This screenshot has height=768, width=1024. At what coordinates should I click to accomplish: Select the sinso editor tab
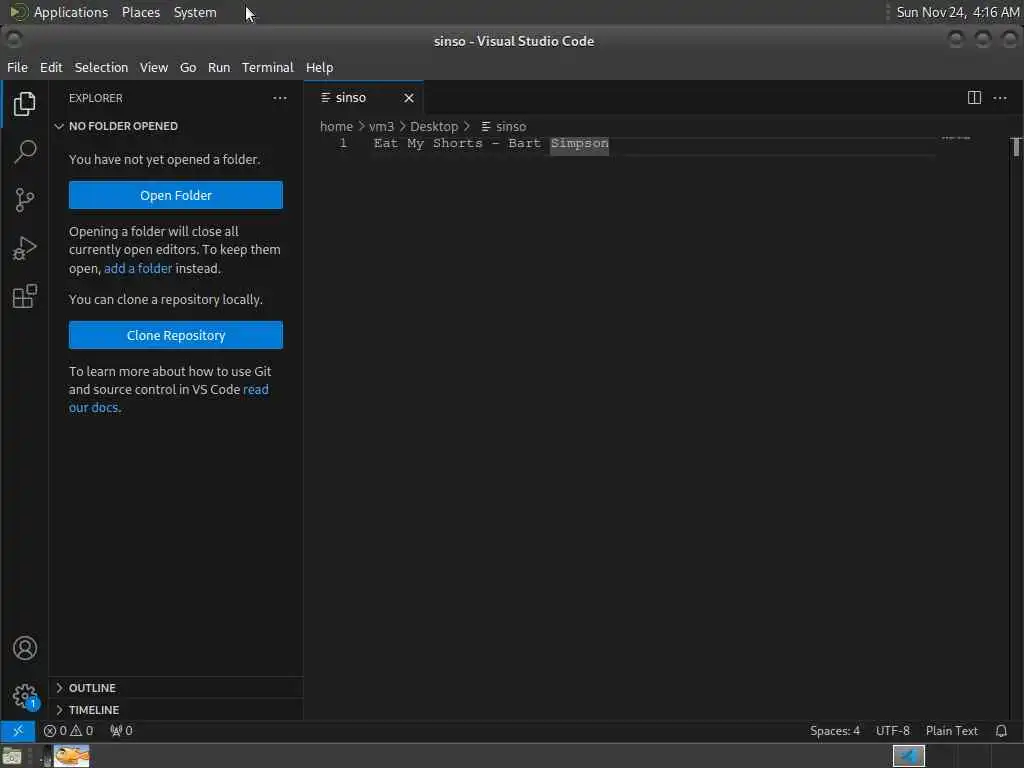tap(364, 98)
